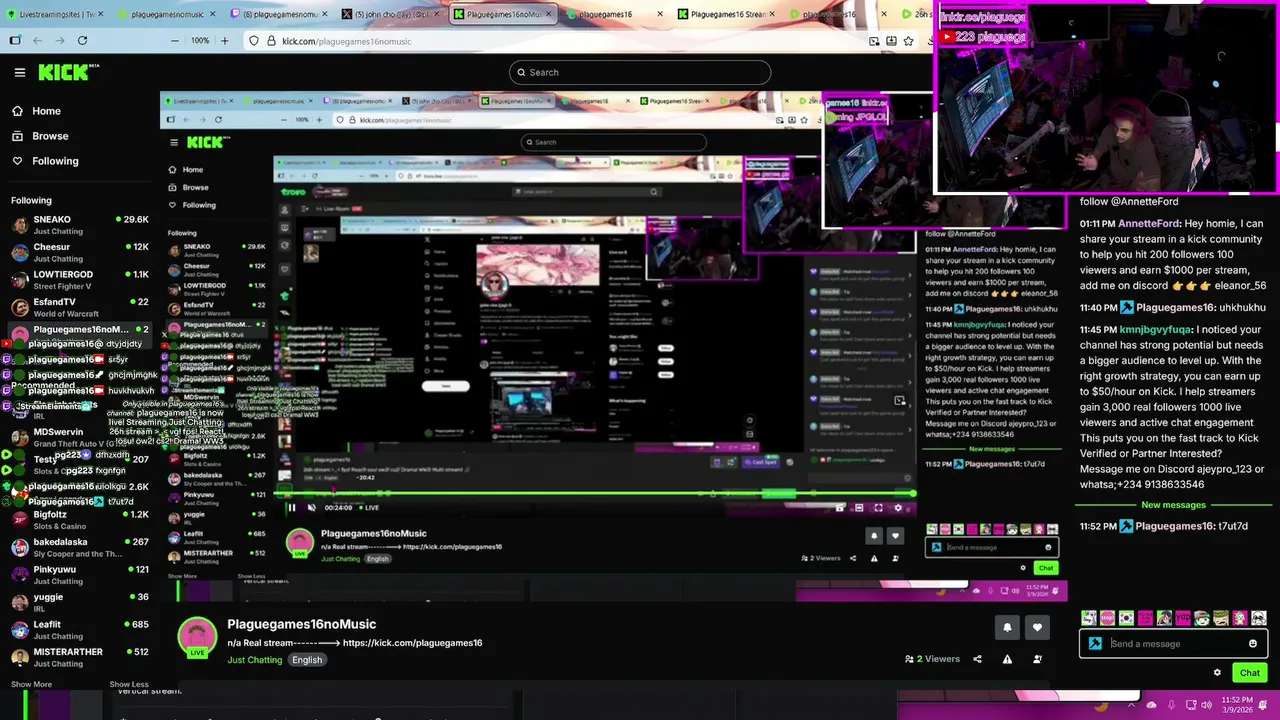Select Pinkyuwu in the sidebar list
Image resolution: width=1280 pixels, height=720 pixels.
[80, 575]
